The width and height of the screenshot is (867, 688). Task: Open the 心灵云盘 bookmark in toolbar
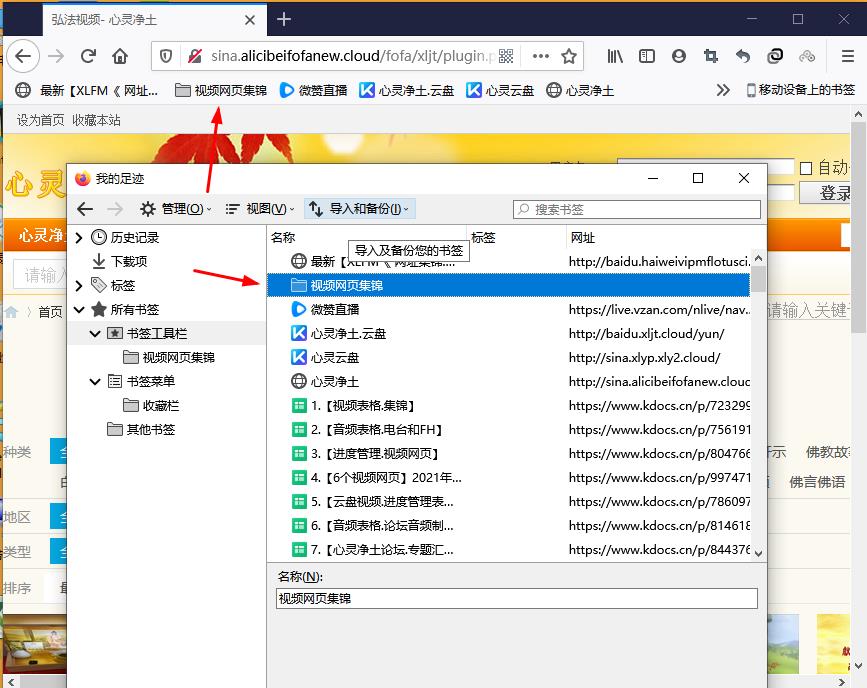tap(500, 90)
